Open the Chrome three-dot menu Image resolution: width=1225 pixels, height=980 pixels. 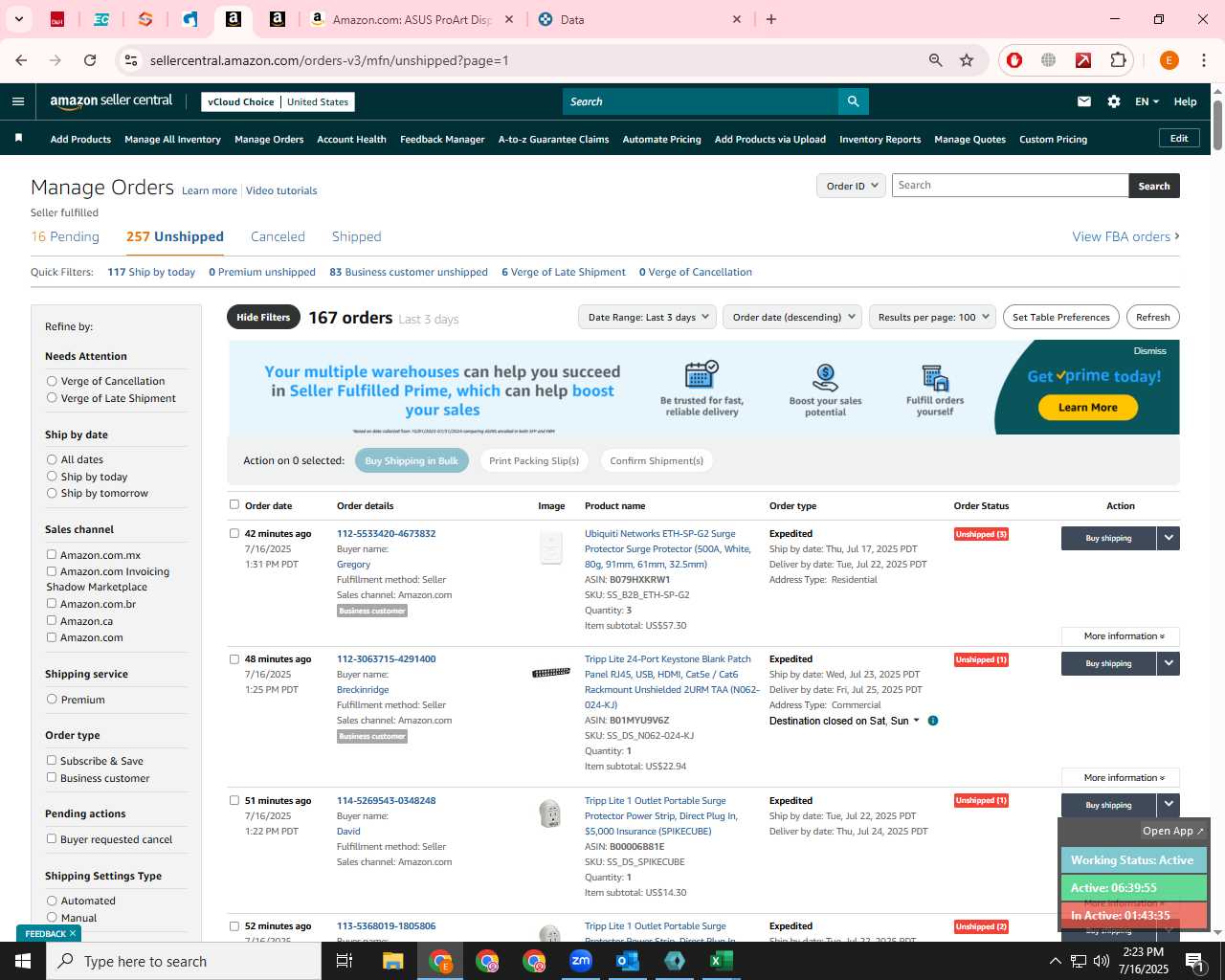click(x=1204, y=60)
